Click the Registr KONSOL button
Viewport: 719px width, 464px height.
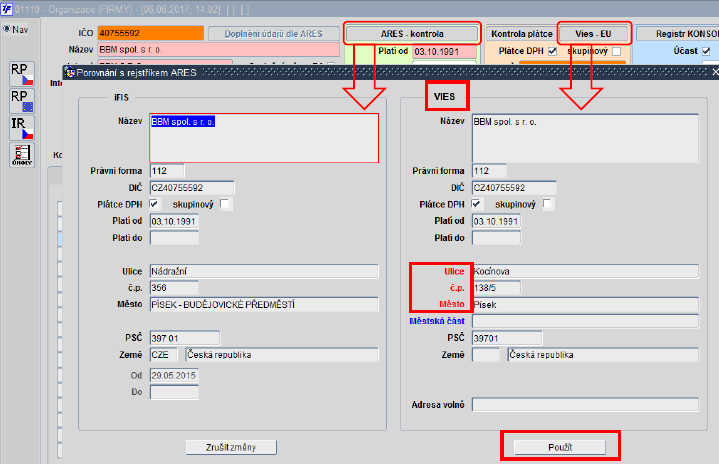point(678,33)
